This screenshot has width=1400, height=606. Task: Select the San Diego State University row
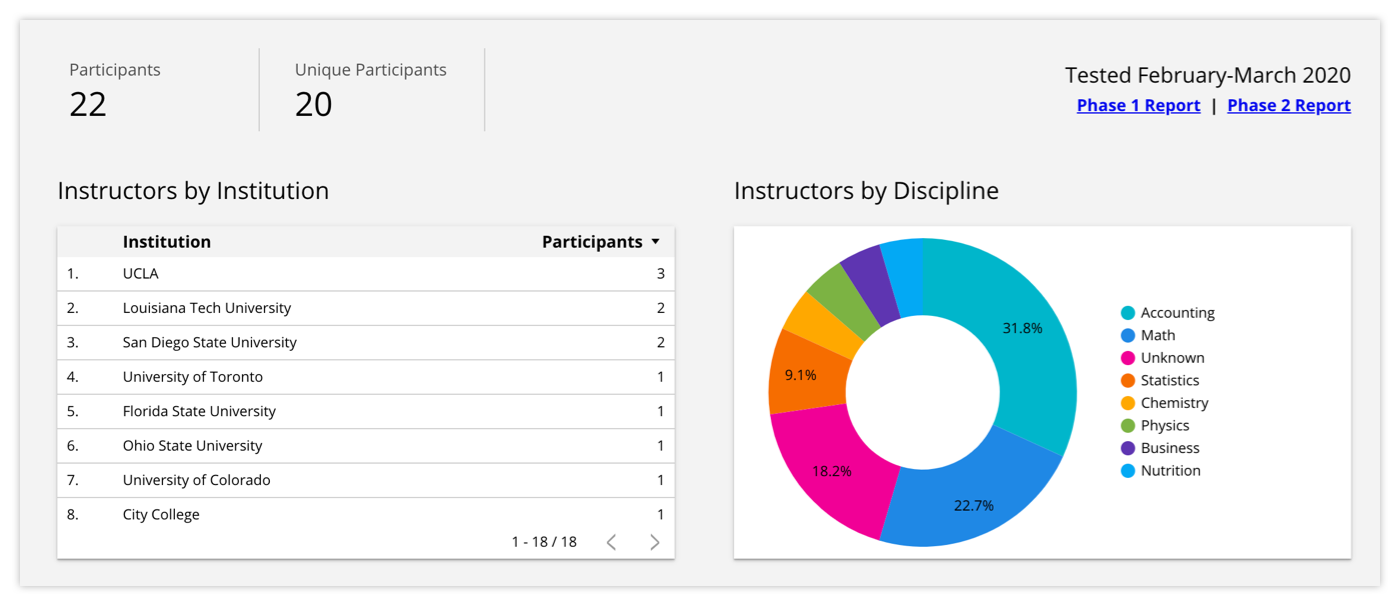click(x=300, y=342)
